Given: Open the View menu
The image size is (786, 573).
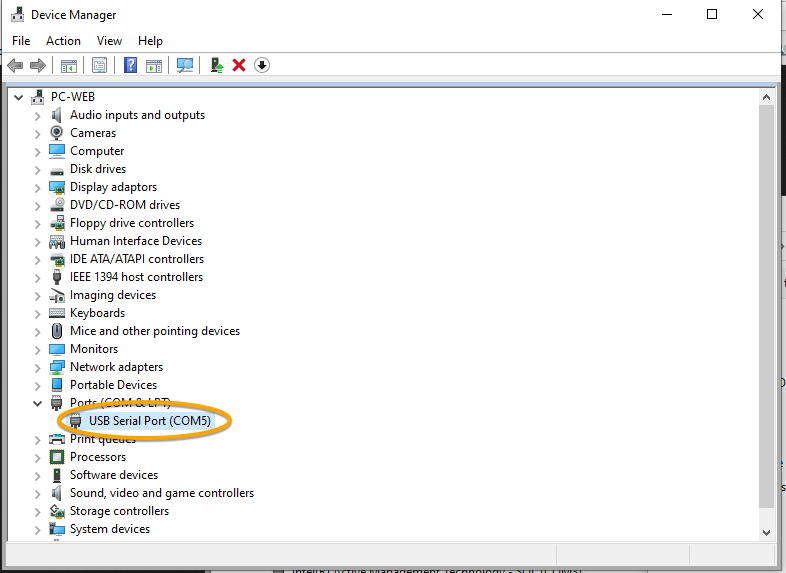Looking at the screenshot, I should tap(109, 41).
